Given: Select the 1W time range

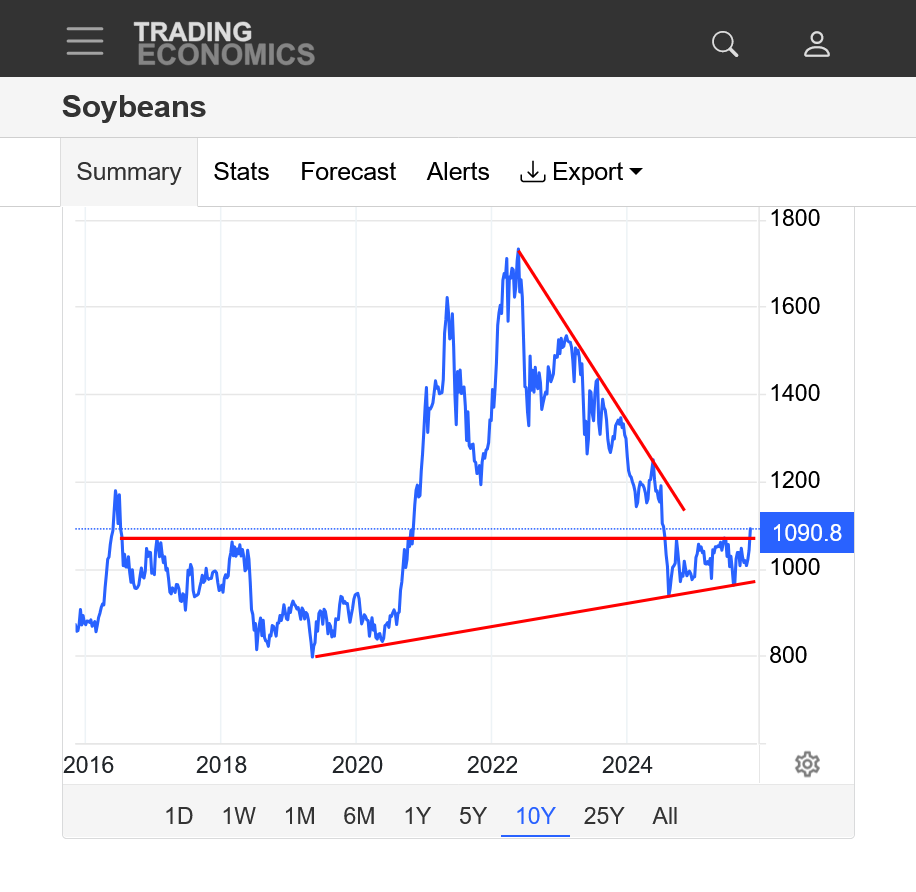Looking at the screenshot, I should pyautogui.click(x=238, y=816).
